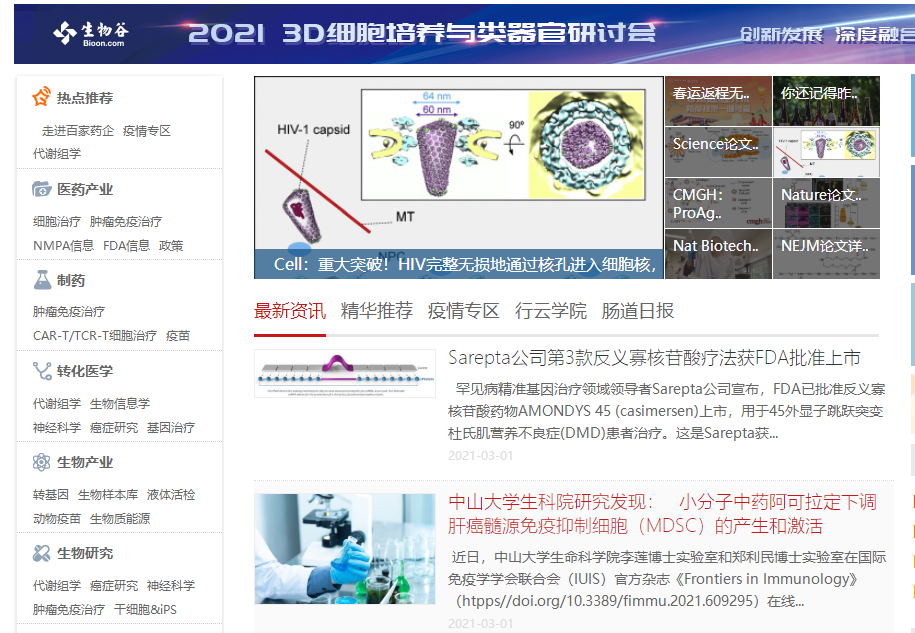Viewport: 915px width, 633px height.
Task: Click the 生物谷 Bioon.com logo
Action: click(90, 34)
